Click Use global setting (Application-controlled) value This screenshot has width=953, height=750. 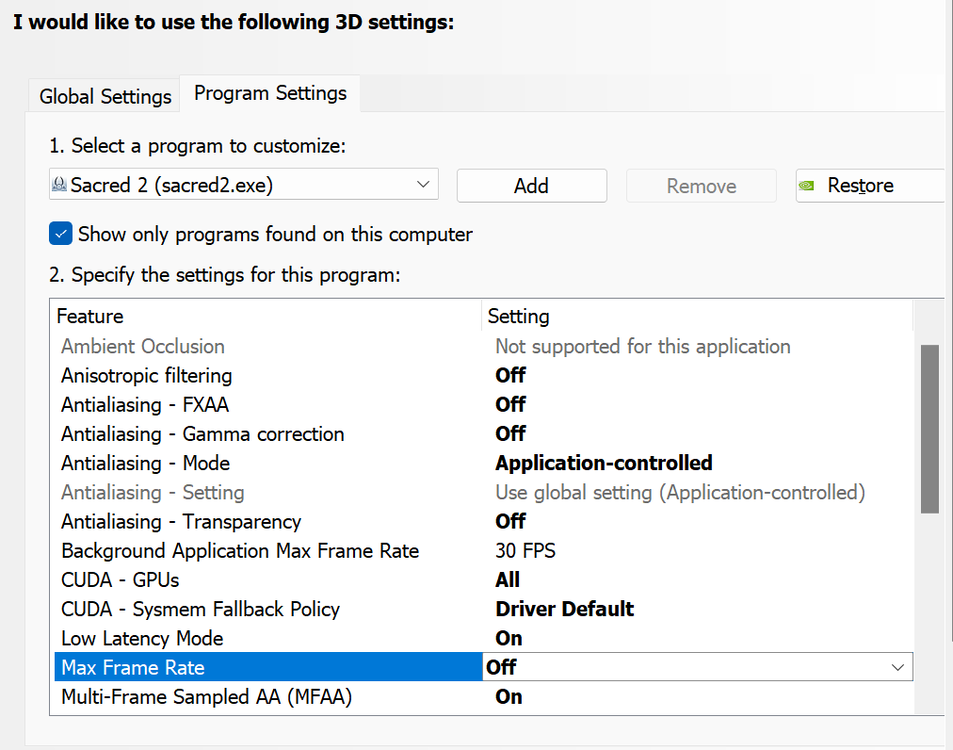point(680,492)
